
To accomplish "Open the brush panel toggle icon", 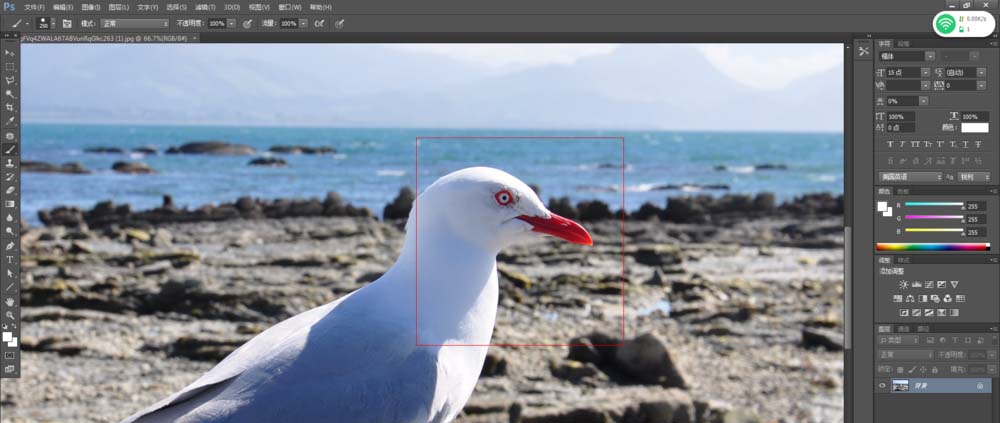I will click(x=67, y=24).
